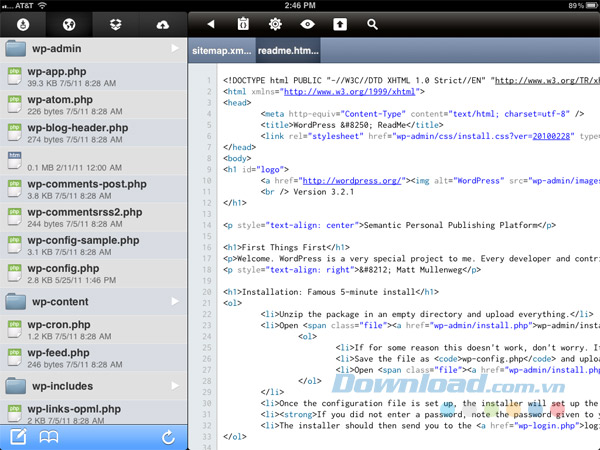Select file wp-feed.php
Screen dimensions: 600x450
click(x=93, y=357)
